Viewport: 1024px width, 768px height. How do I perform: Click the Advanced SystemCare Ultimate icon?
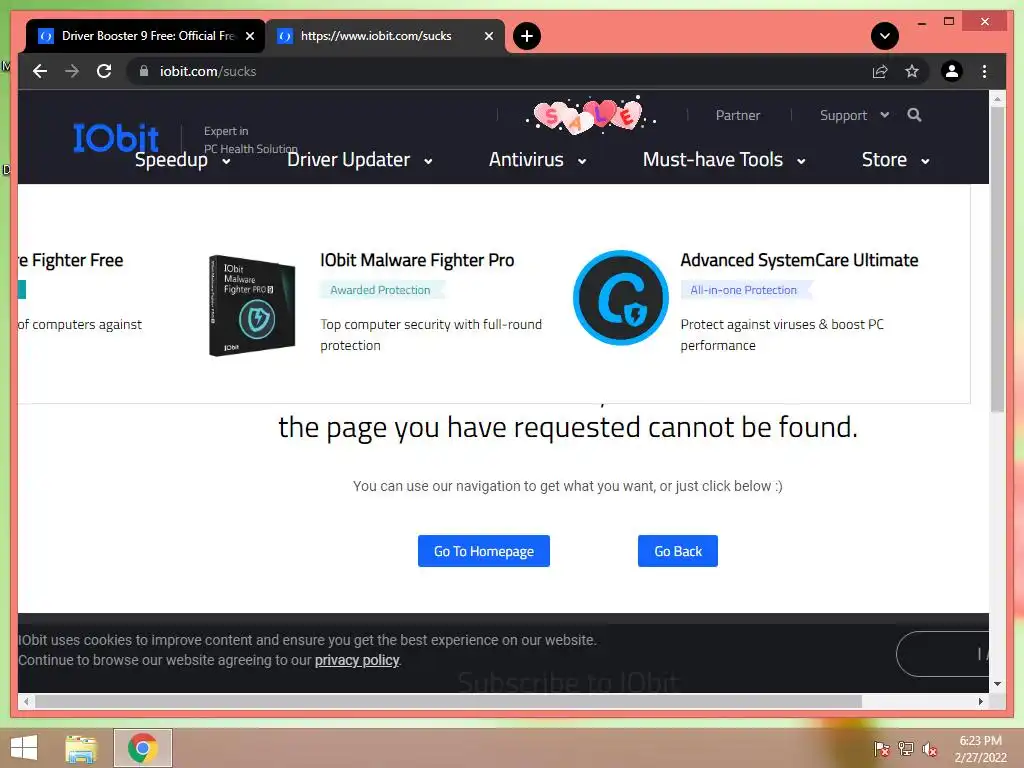point(620,298)
